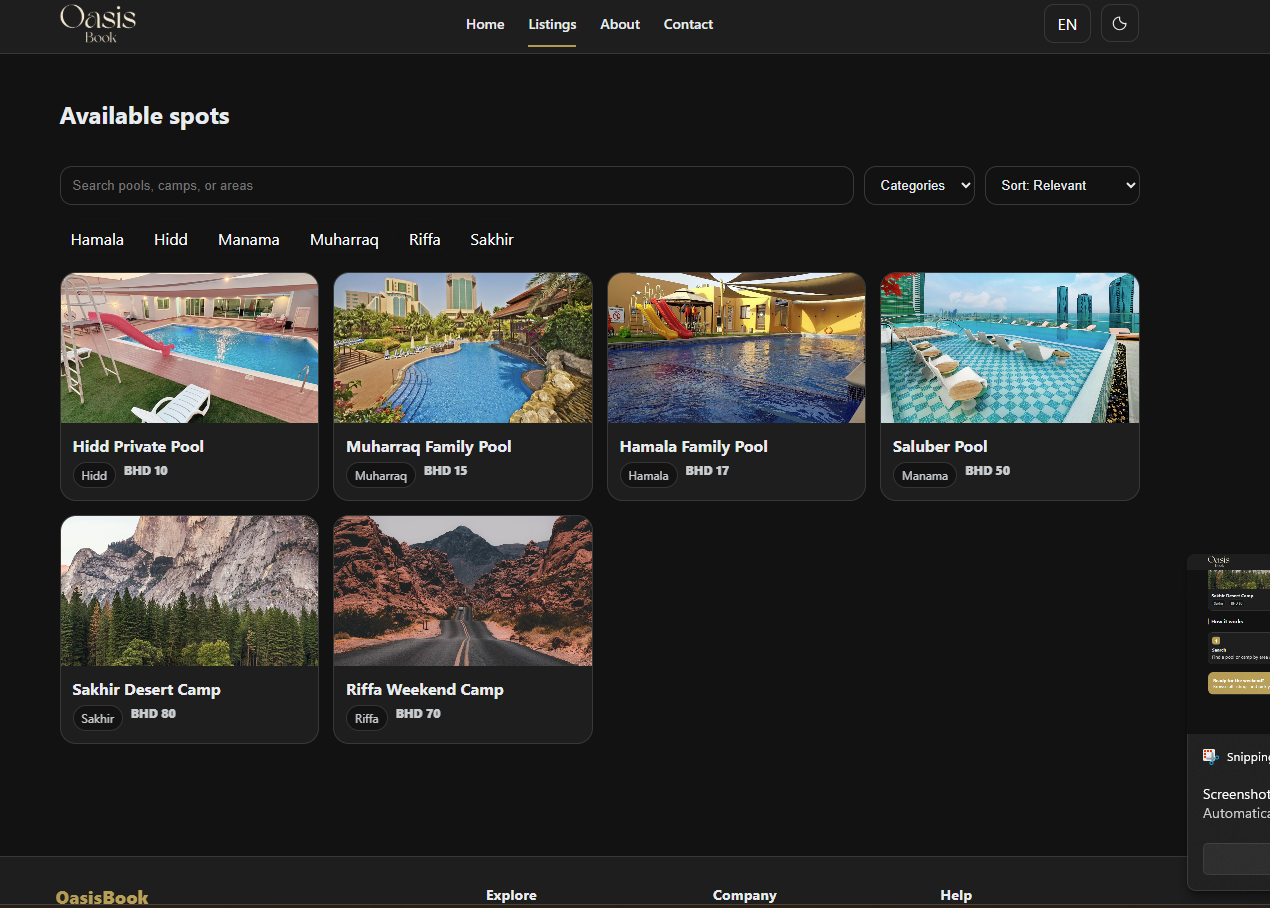1270x908 pixels.
Task: Open the Saluber Pool photo
Action: pos(1010,348)
